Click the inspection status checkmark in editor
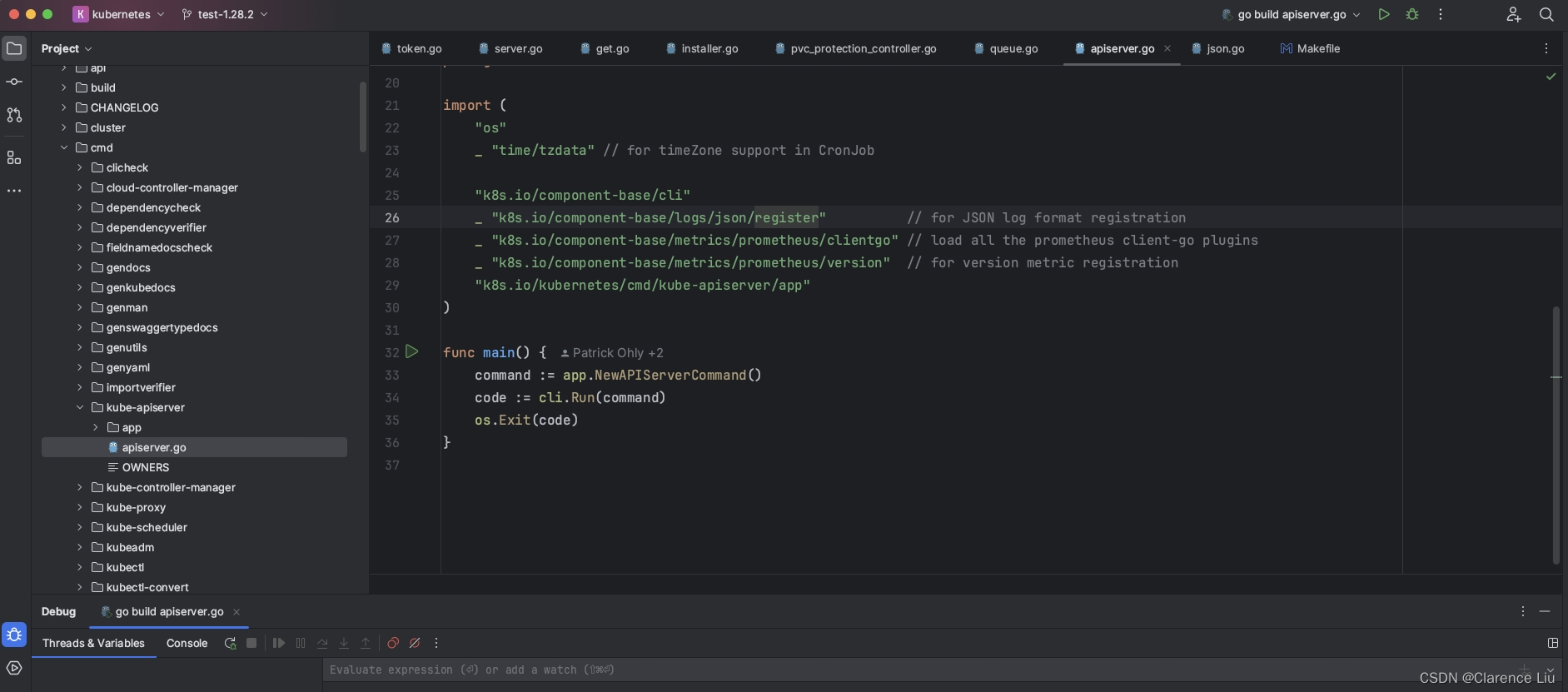1568x692 pixels. tap(1551, 76)
